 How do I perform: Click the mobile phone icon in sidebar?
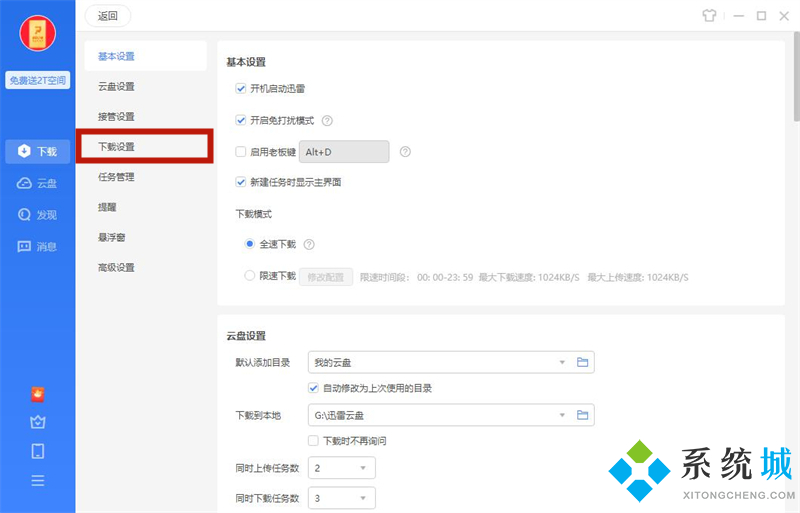(x=38, y=451)
